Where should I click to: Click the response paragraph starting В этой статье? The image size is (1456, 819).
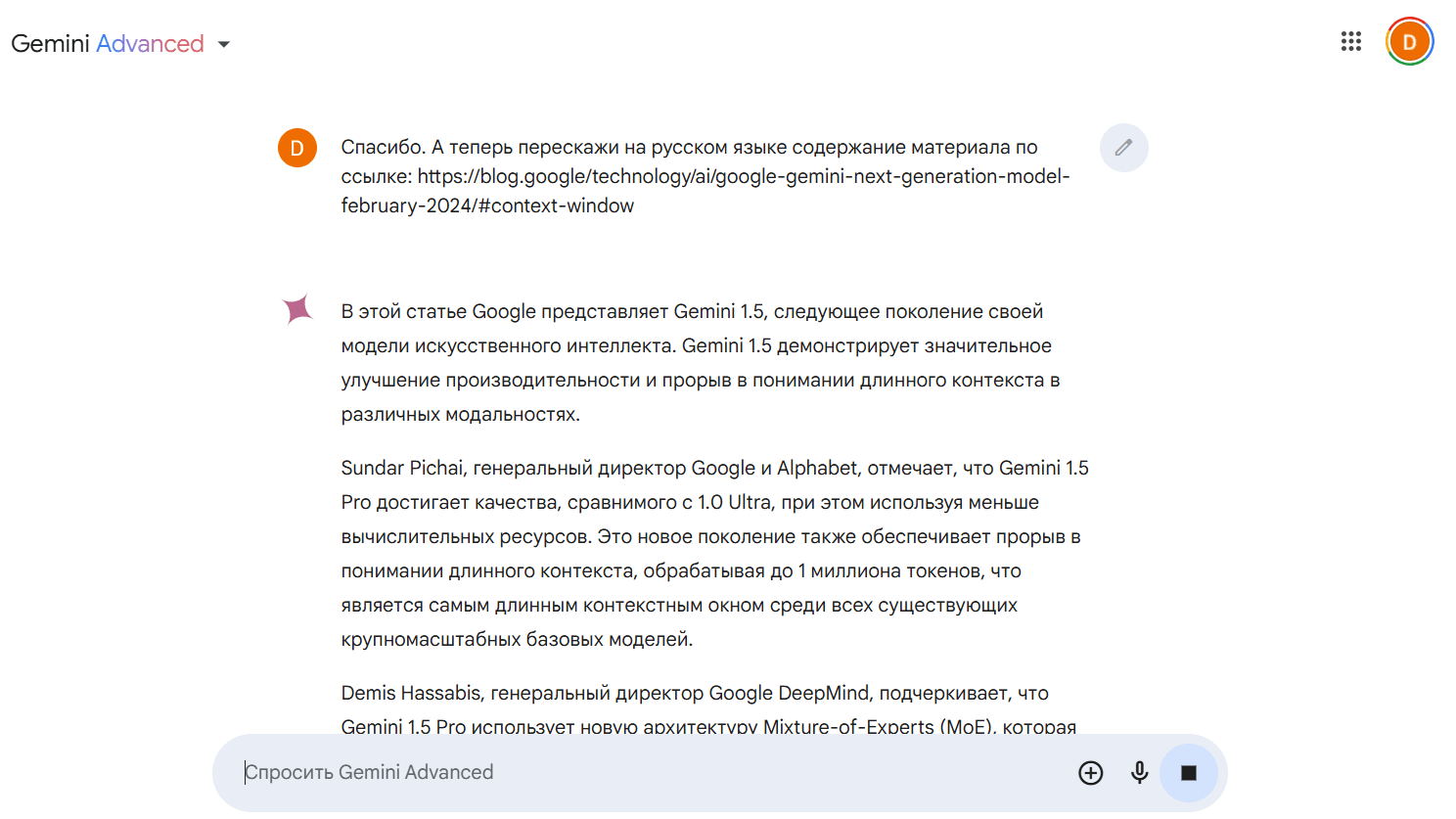click(x=699, y=362)
